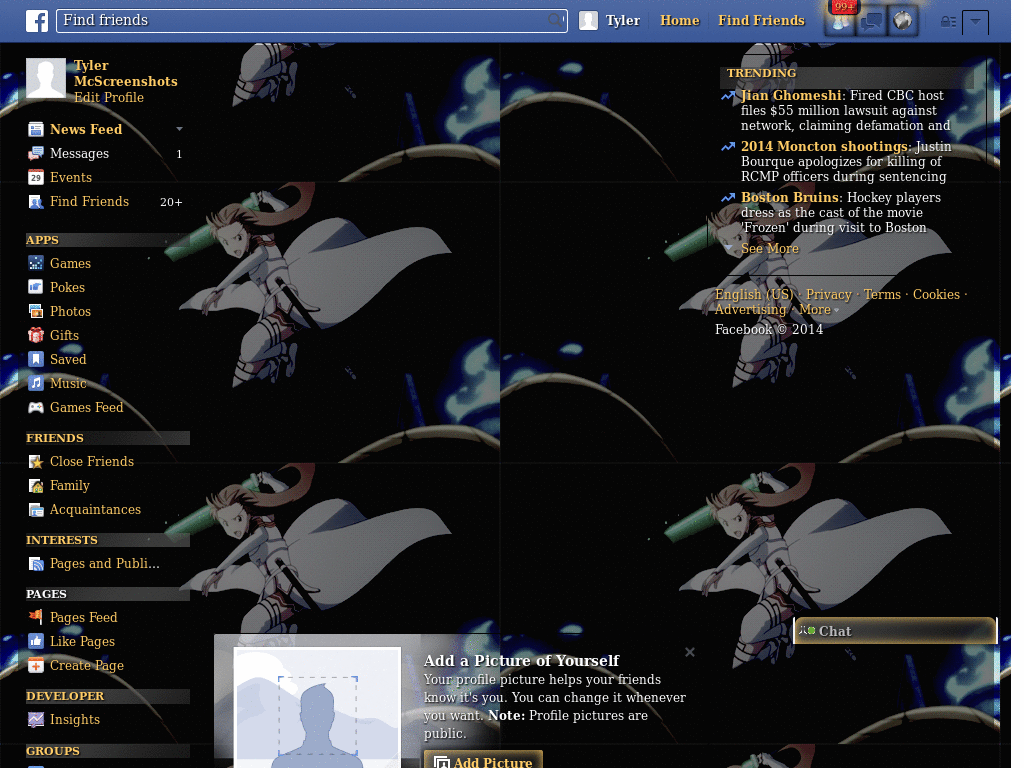This screenshot has height=768, width=1024.
Task: Click the Advertising footer link
Action: pos(750,310)
